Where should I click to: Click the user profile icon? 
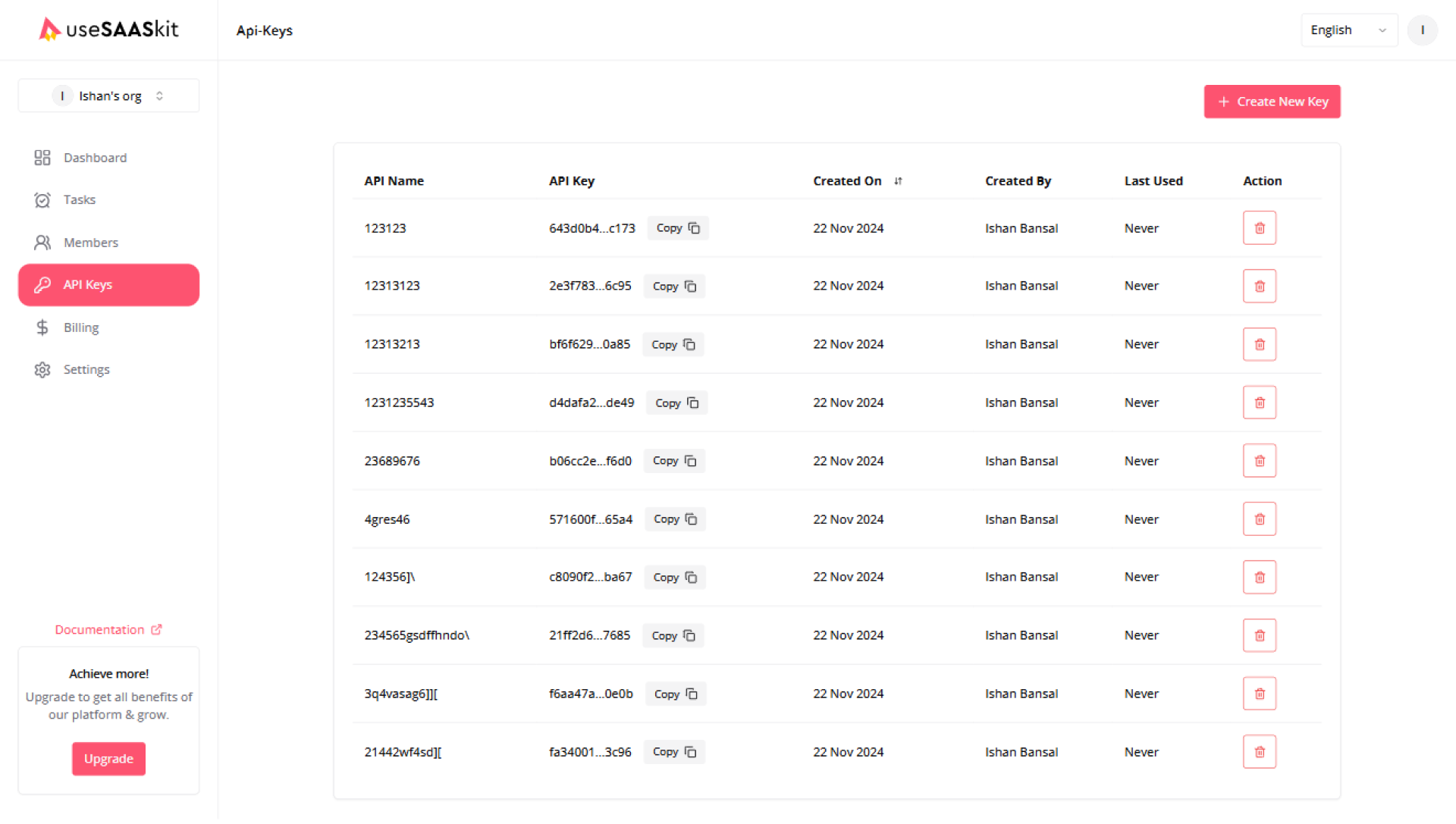[x=1422, y=30]
